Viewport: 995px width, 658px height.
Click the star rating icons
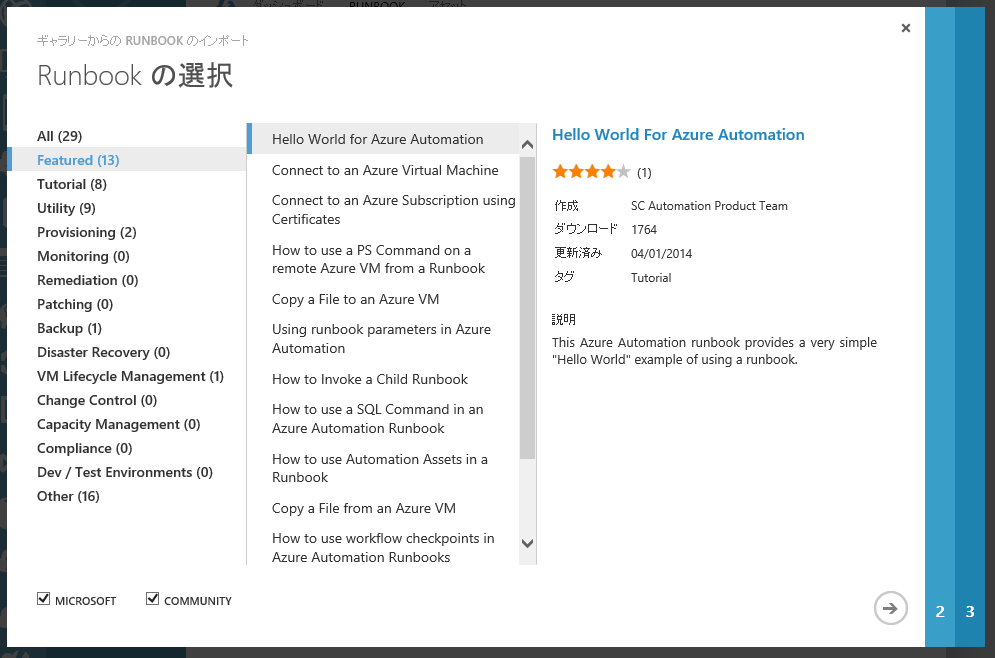[x=591, y=172]
